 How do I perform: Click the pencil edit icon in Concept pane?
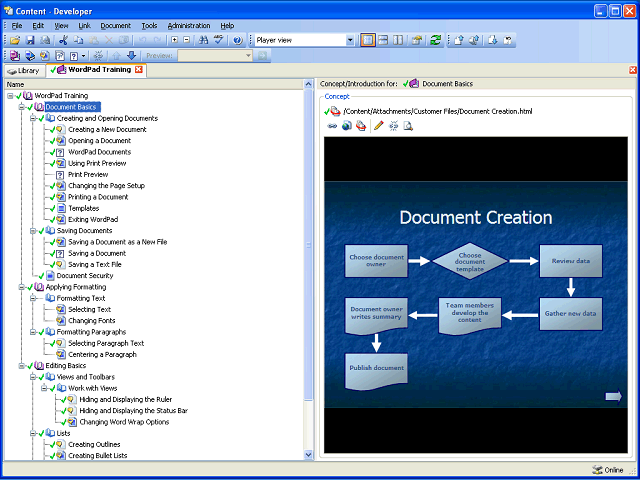pyautogui.click(x=377, y=126)
